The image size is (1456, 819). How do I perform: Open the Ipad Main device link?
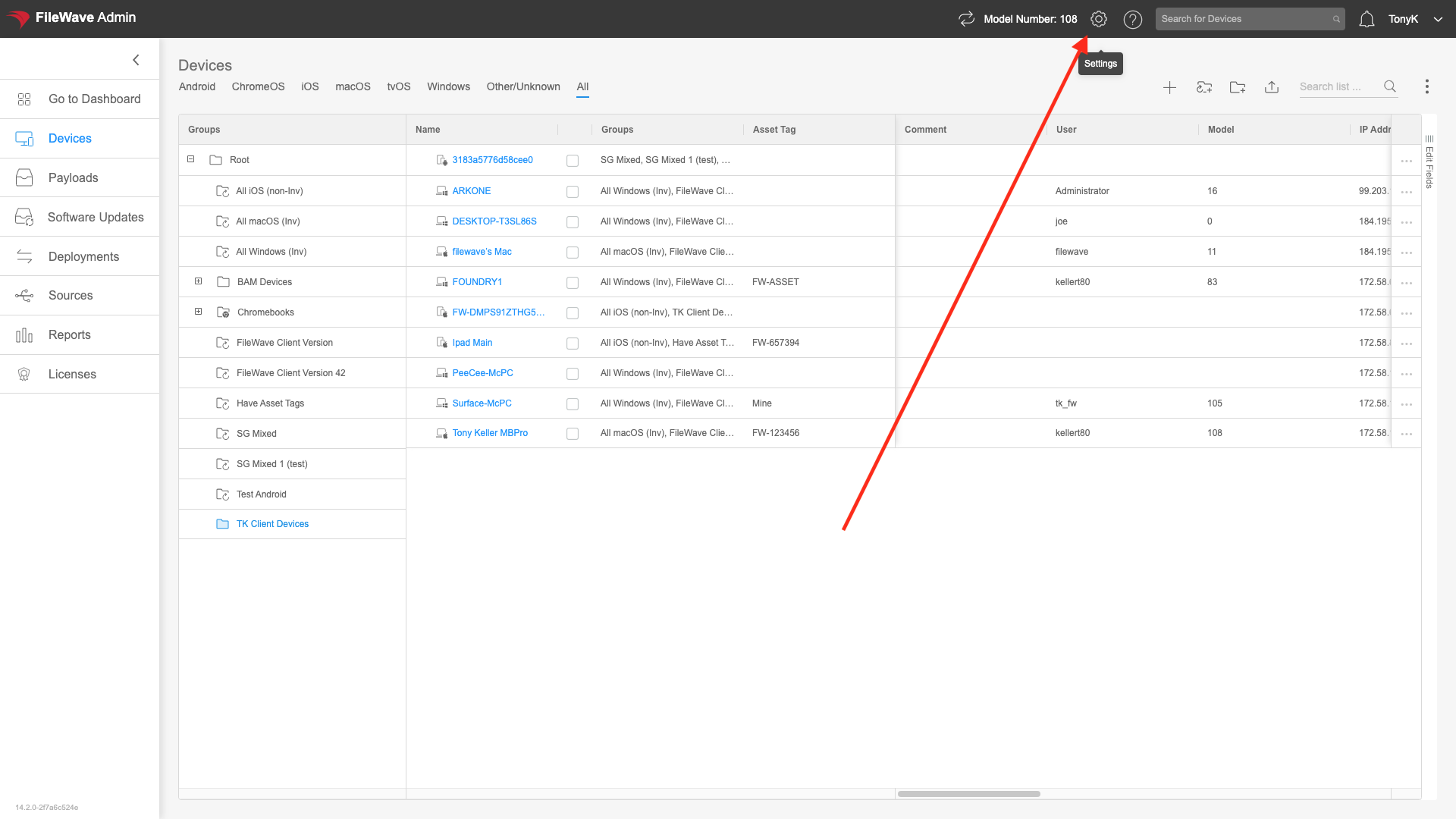pyautogui.click(x=472, y=343)
